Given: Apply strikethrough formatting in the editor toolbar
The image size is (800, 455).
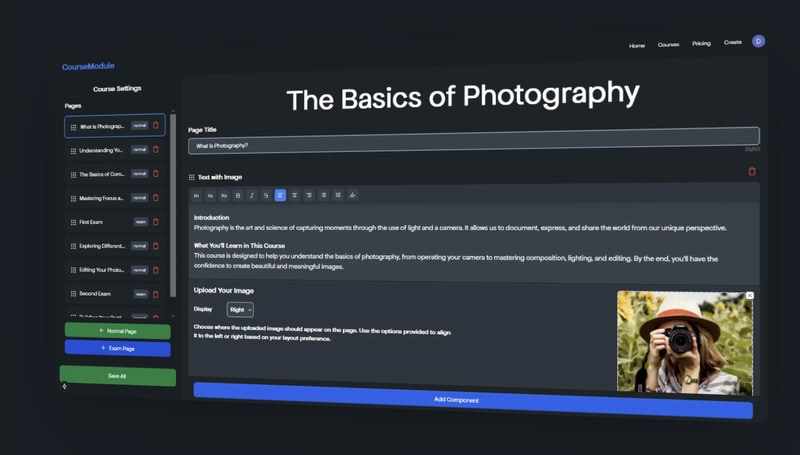Looking at the screenshot, I should click(266, 195).
